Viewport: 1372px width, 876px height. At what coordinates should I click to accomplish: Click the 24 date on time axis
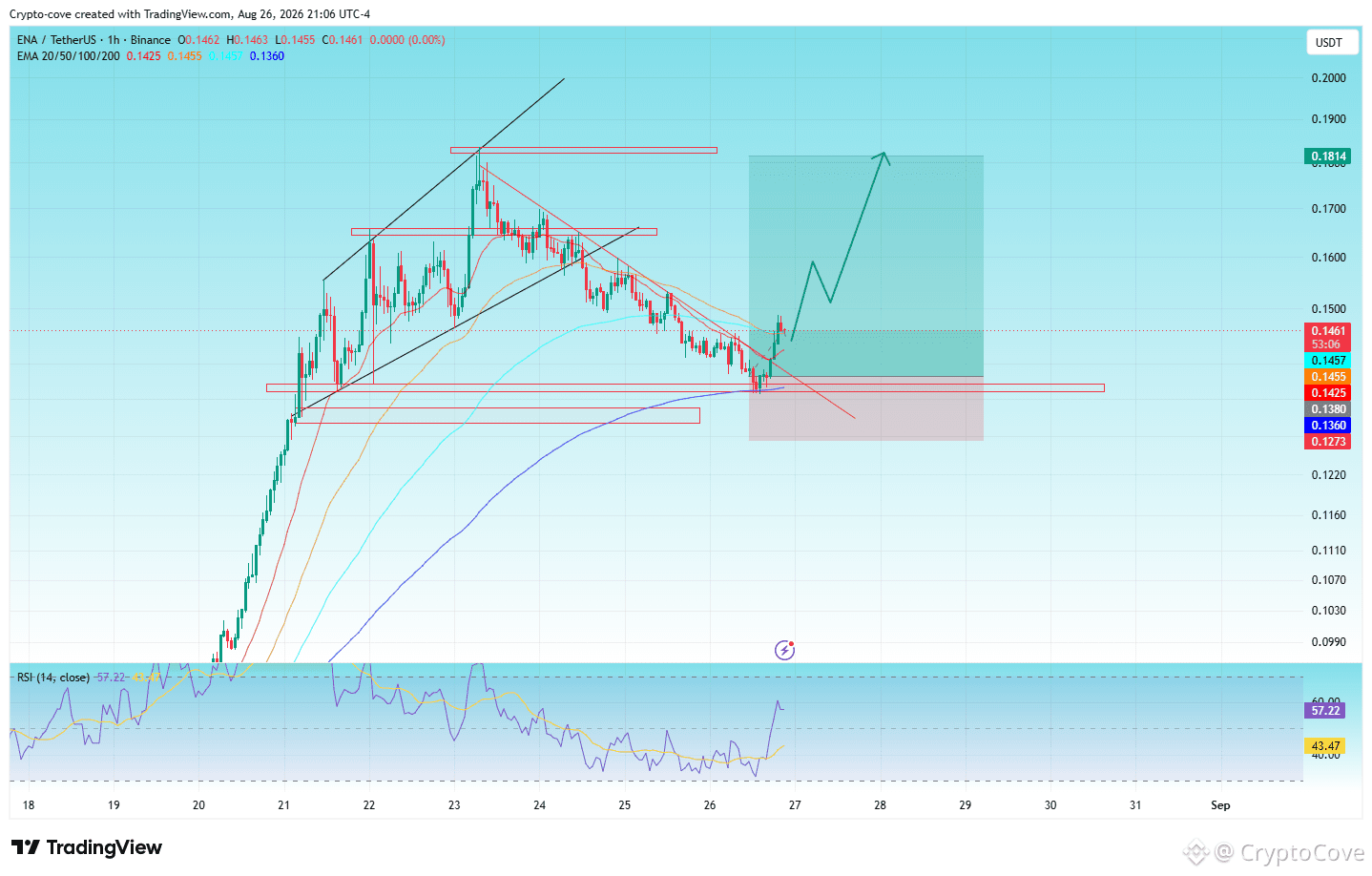coord(539,805)
